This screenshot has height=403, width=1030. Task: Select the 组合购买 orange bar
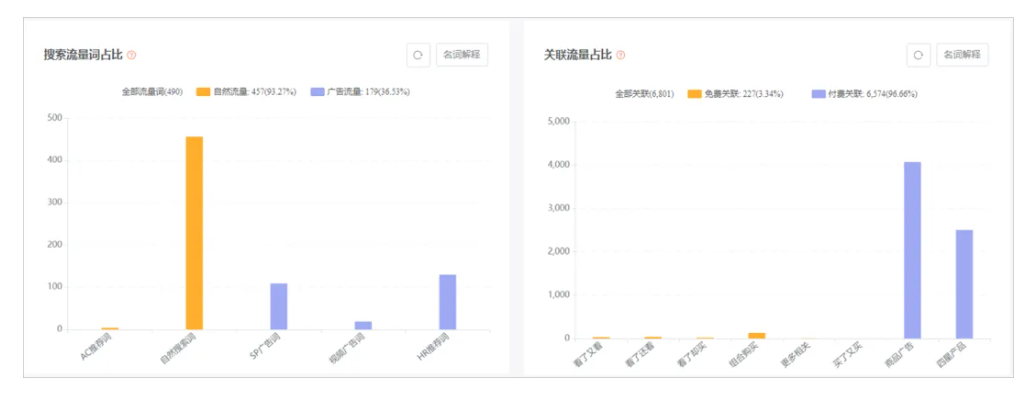coord(757,336)
